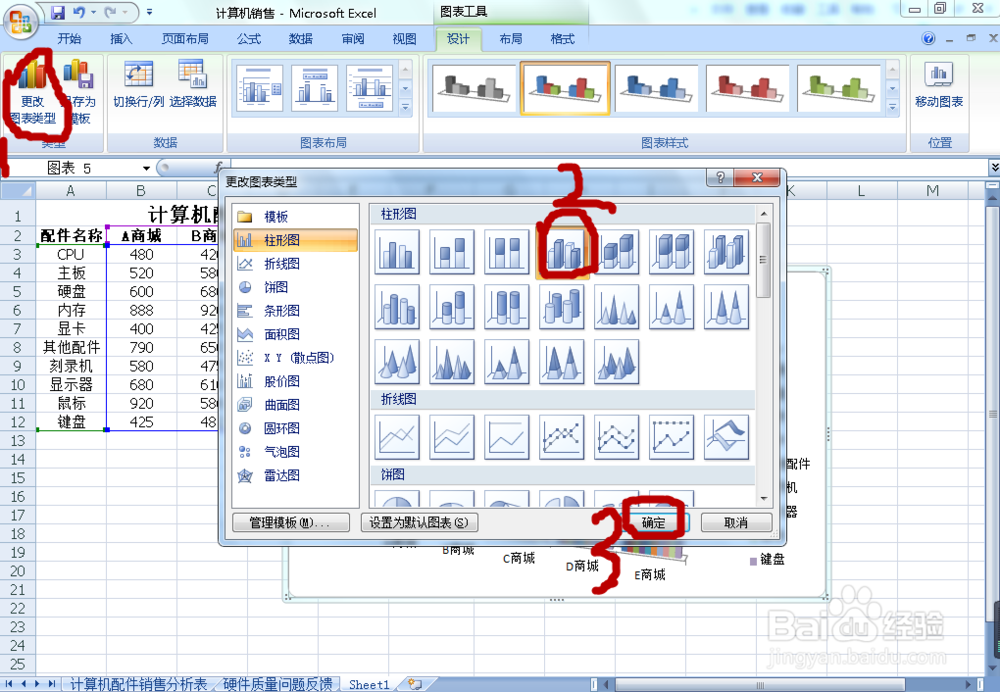Viewport: 1000px width, 692px height.
Task: Select the stacked cylinder chart icon
Action: point(452,307)
